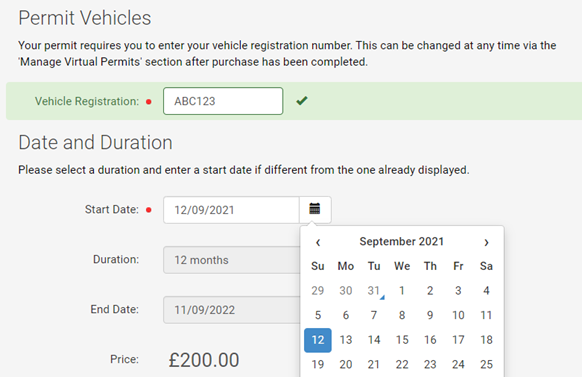This screenshot has width=582, height=377.
Task: Select September 25 in calendar
Action: pos(486,364)
